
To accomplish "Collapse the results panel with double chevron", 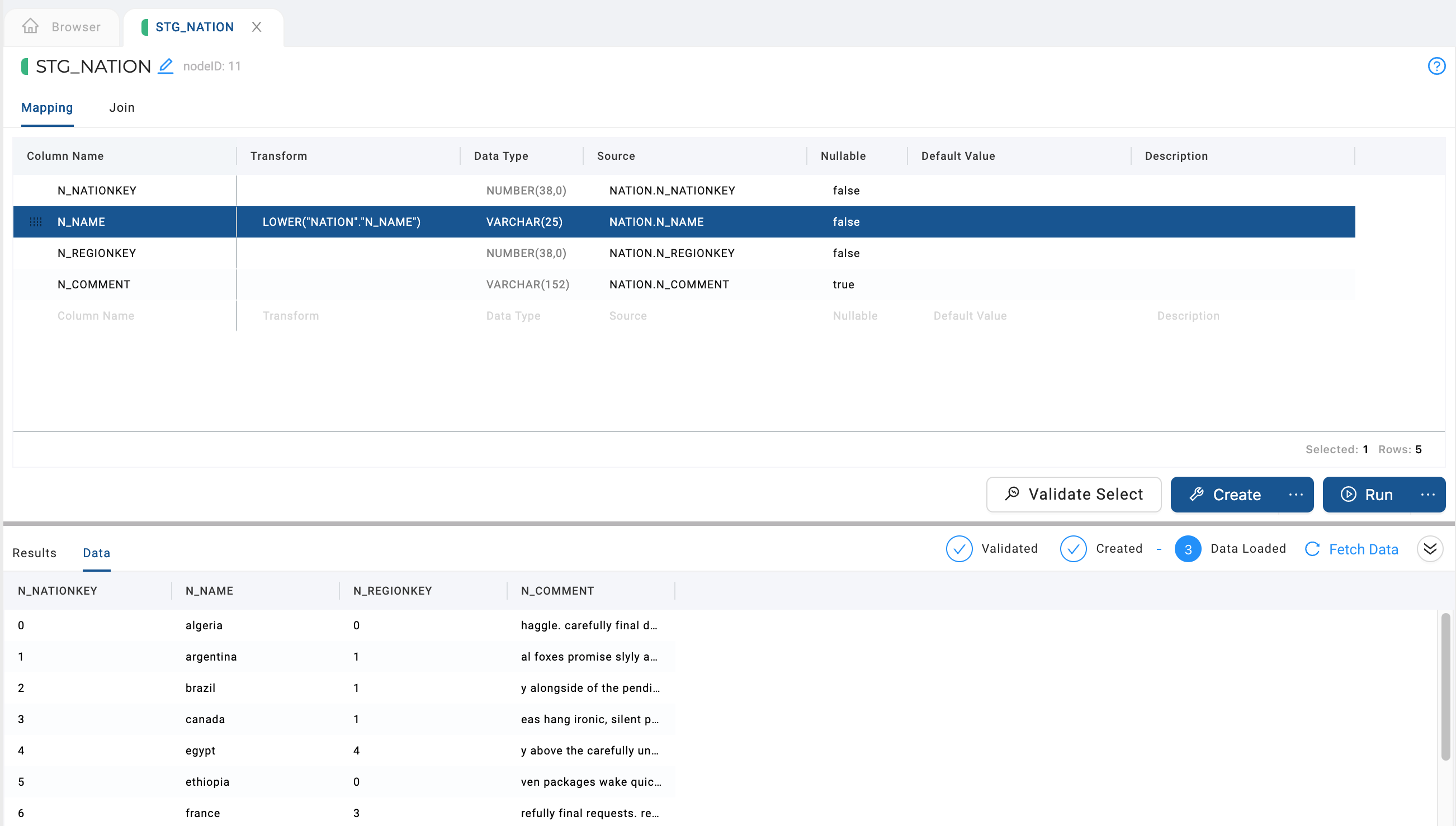I will point(1429,549).
